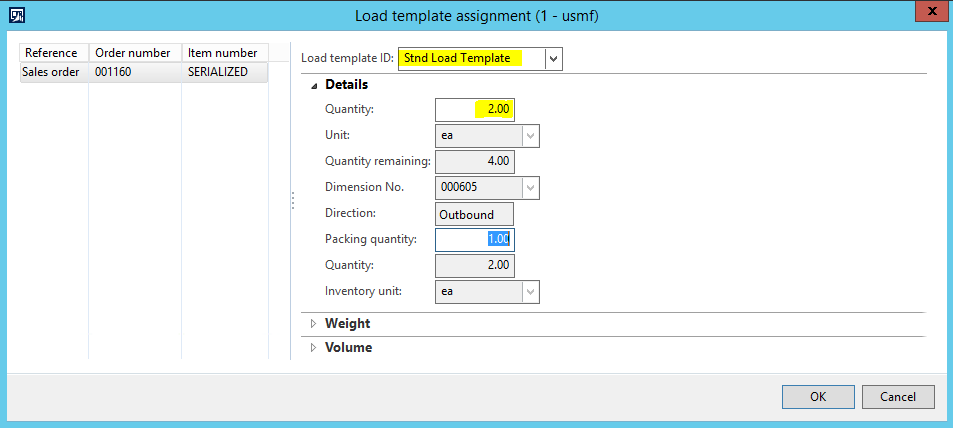953x428 pixels.
Task: Collapse the Details section
Action: [314, 85]
